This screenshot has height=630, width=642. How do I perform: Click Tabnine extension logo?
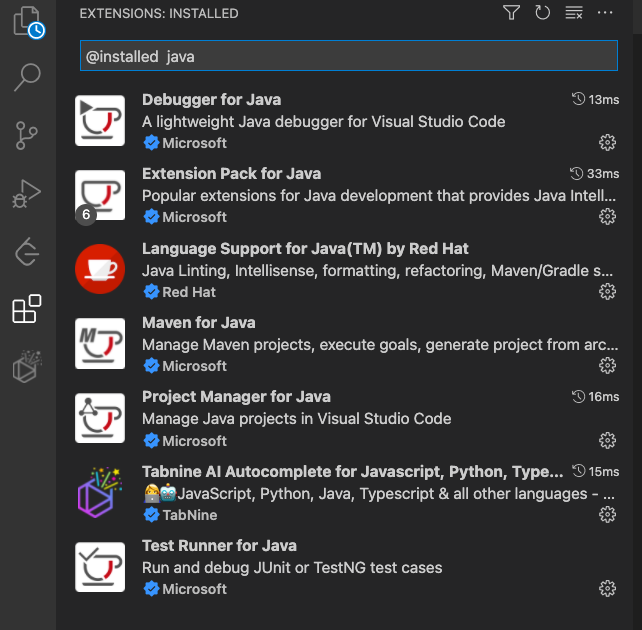[100, 492]
